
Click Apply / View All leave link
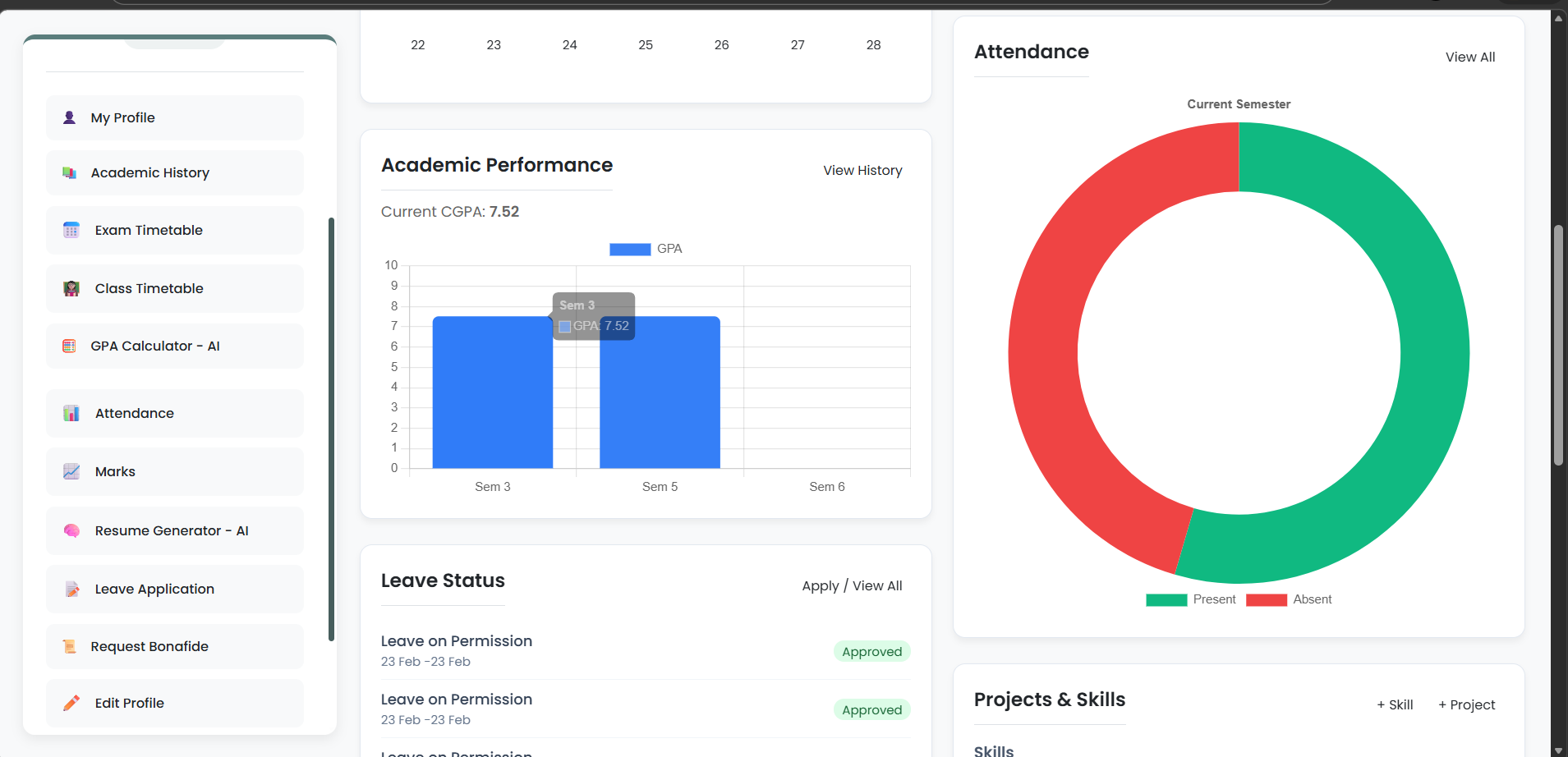click(852, 585)
